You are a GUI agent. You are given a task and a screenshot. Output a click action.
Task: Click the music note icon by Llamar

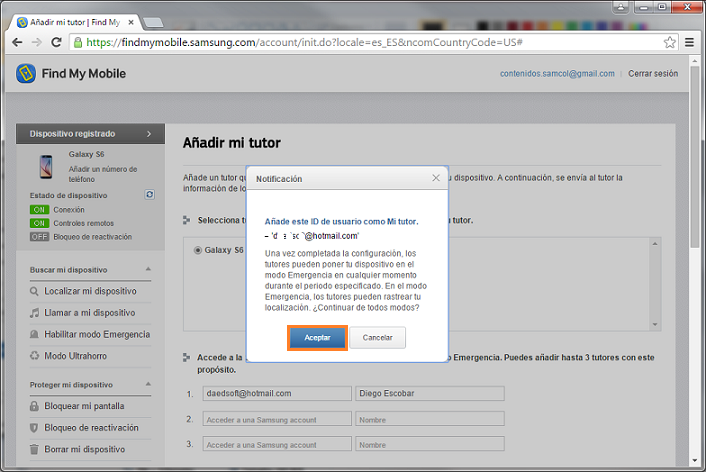pos(34,313)
